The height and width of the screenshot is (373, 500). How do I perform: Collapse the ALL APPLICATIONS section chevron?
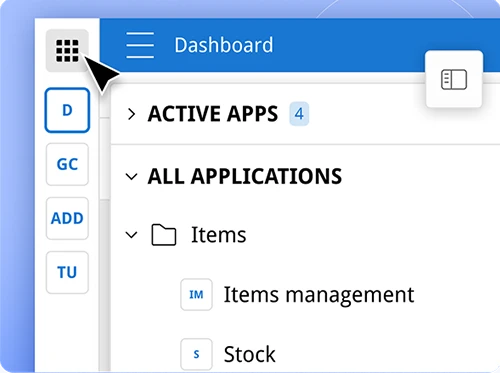click(x=131, y=177)
